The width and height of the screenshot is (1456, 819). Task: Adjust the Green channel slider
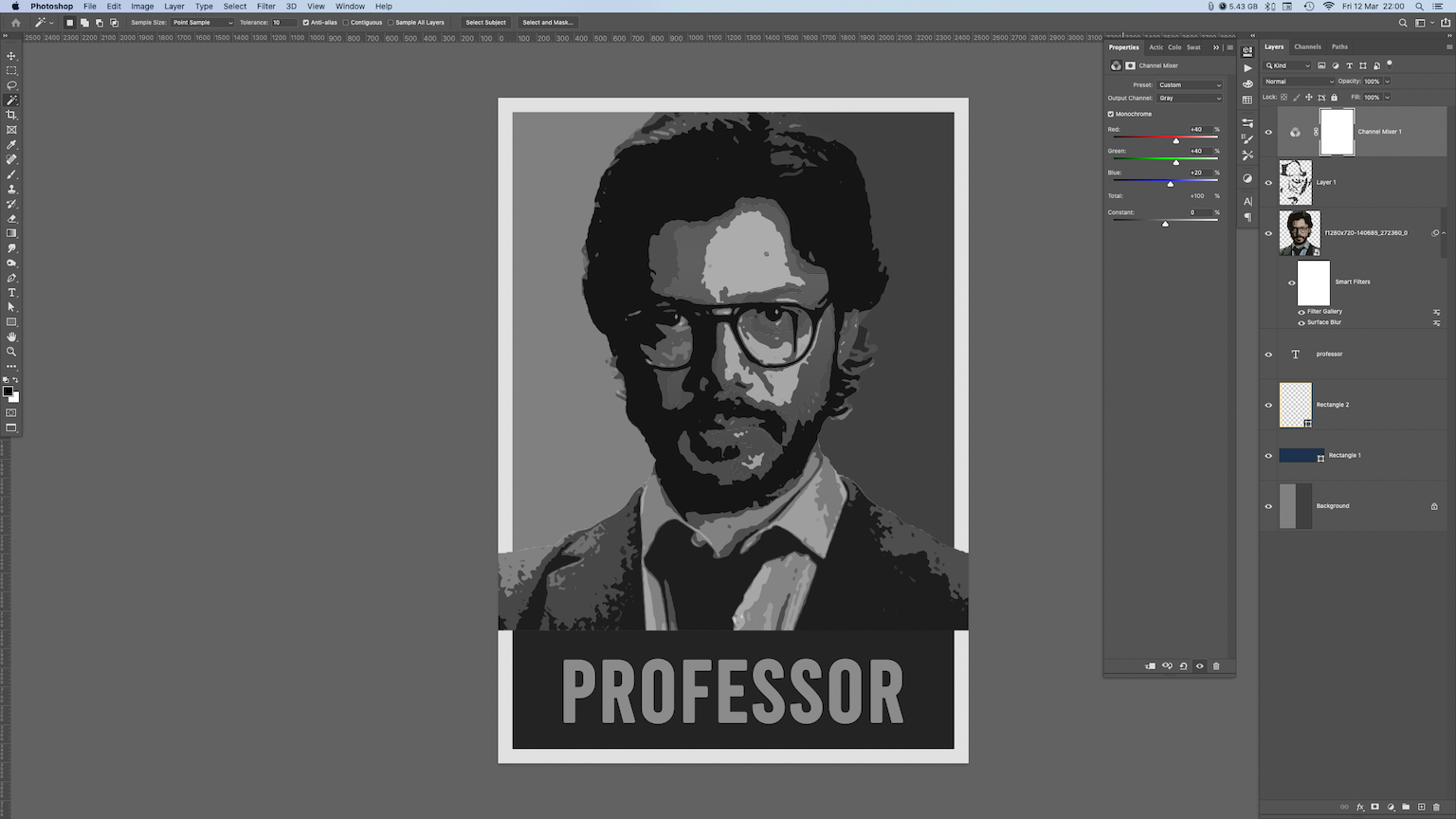pos(1176,162)
